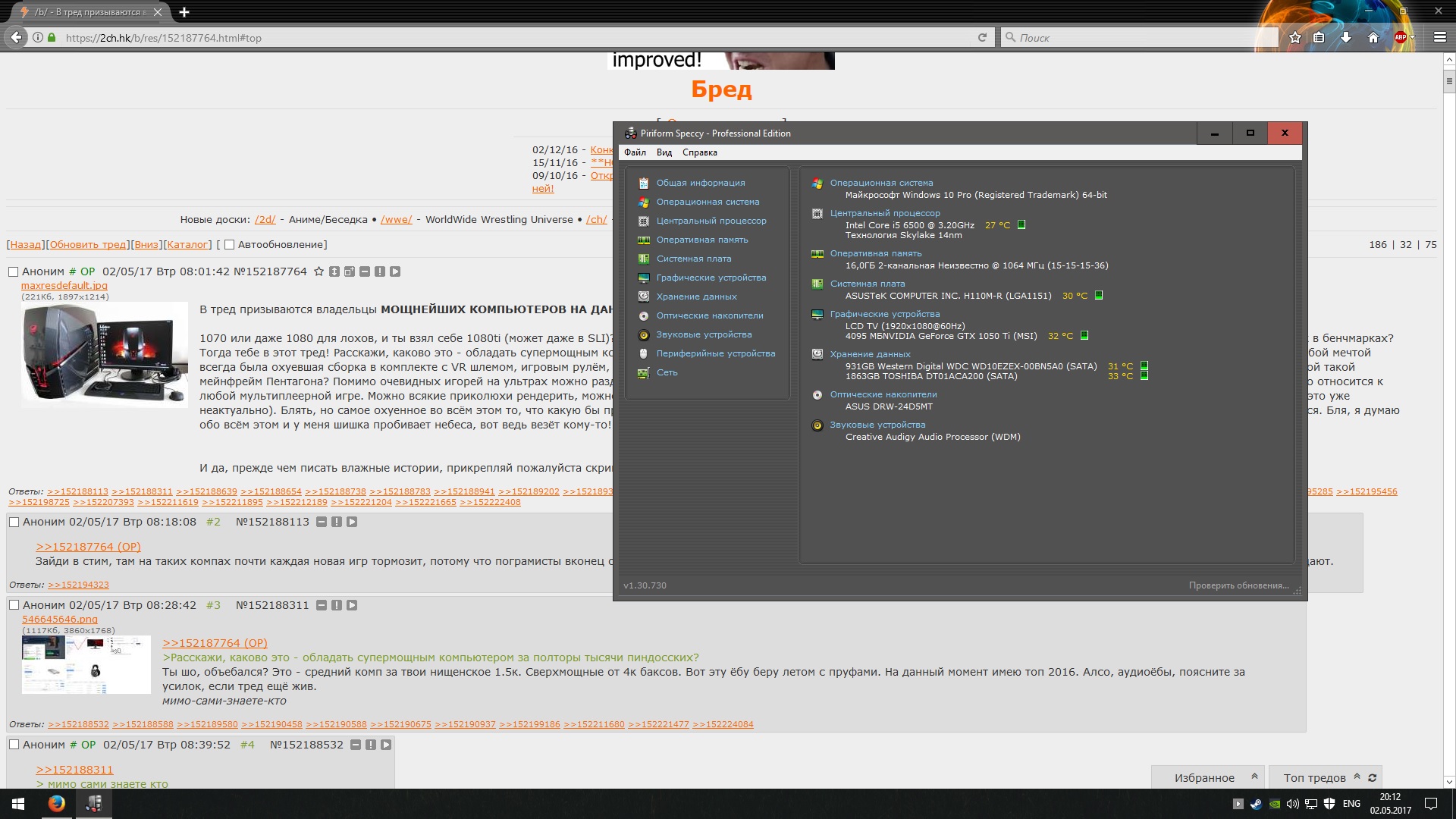Expand Избранное panel
Screen dimensions: 1456x819
click(1208, 777)
